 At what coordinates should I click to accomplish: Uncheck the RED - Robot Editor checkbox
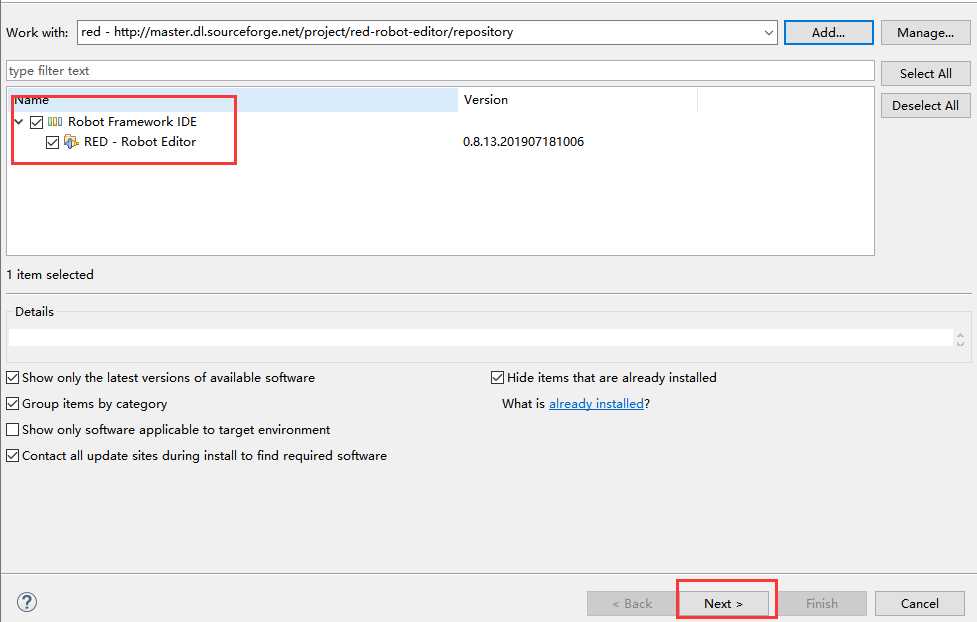click(52, 142)
